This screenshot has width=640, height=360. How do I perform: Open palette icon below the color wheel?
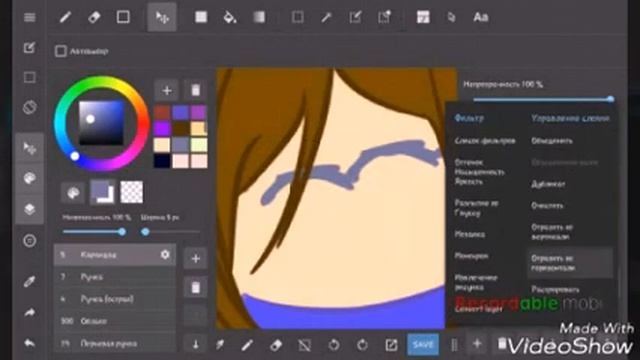[73, 192]
